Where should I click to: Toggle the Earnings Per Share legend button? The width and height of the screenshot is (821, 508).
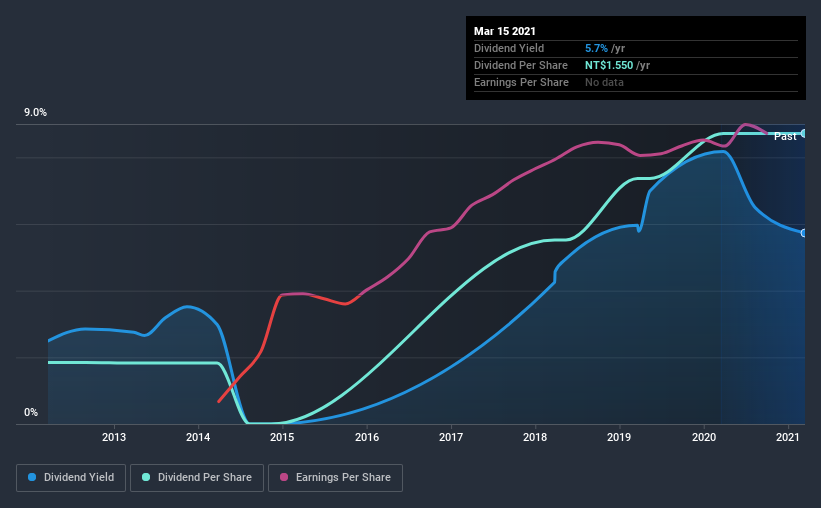pos(335,478)
